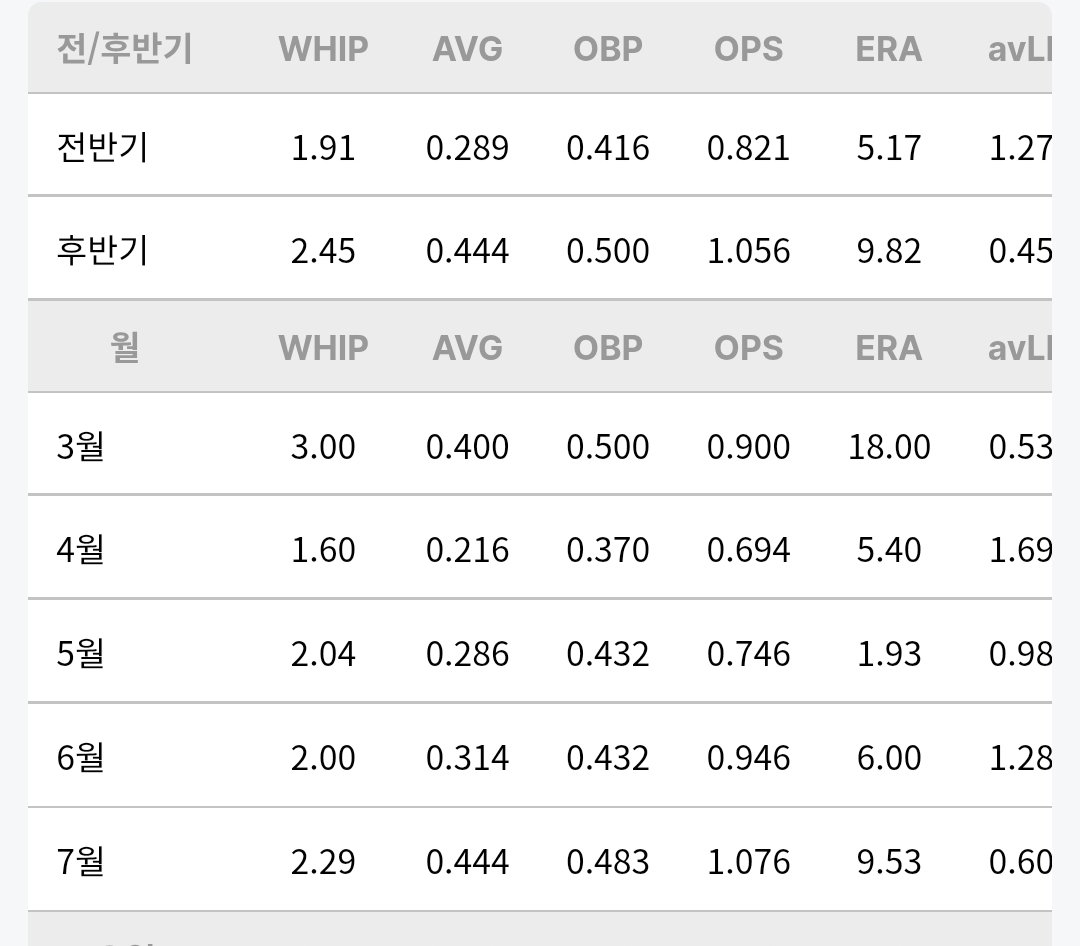The image size is (1080, 946).
Task: Click the 2.29 WHIP value for 7월
Action: pyautogui.click(x=323, y=862)
